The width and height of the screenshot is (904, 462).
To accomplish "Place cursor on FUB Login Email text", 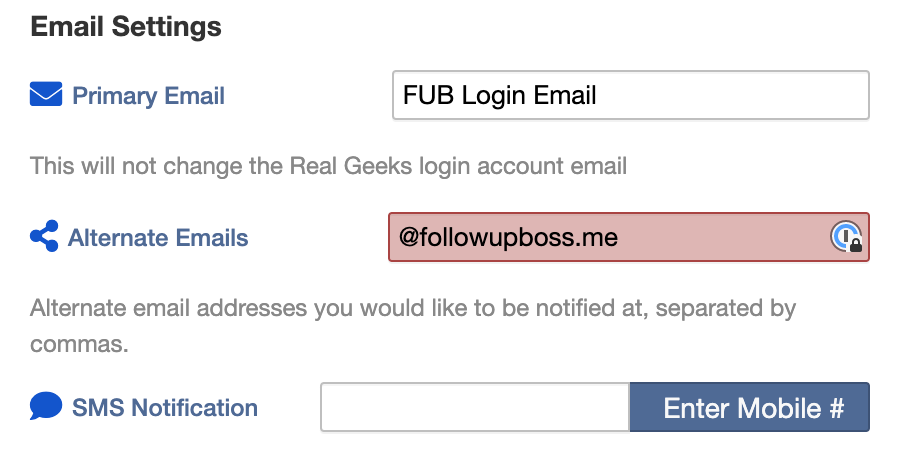I will (499, 96).
